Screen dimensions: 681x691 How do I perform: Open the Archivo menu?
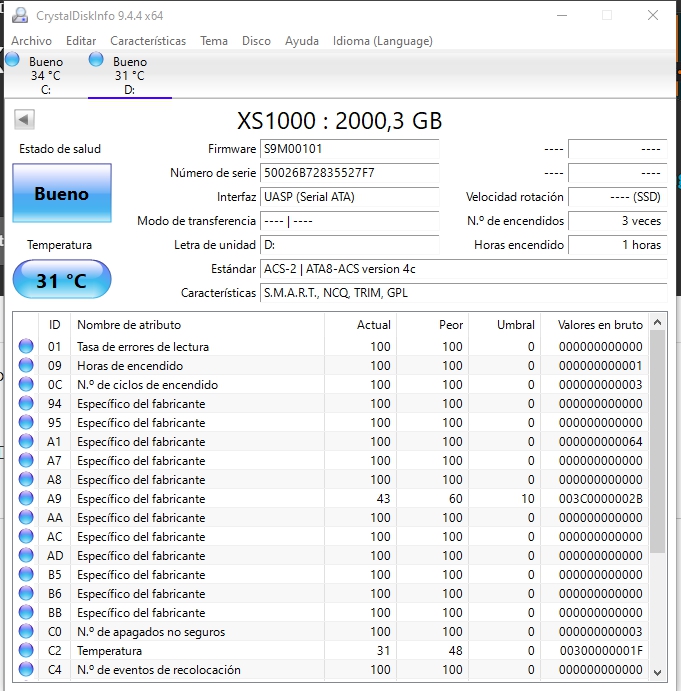coord(31,41)
